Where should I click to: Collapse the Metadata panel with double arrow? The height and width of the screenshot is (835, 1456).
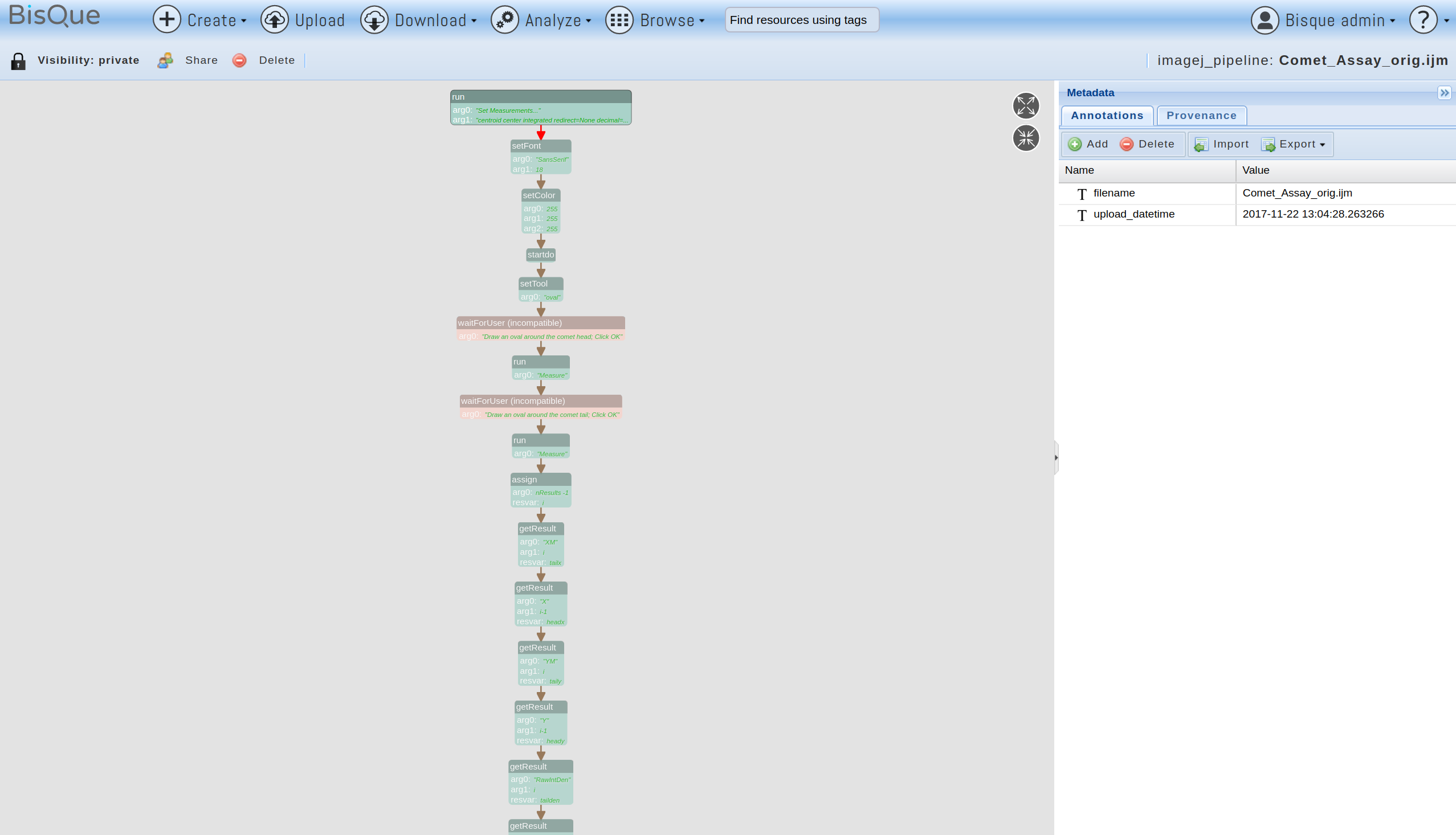[1444, 93]
